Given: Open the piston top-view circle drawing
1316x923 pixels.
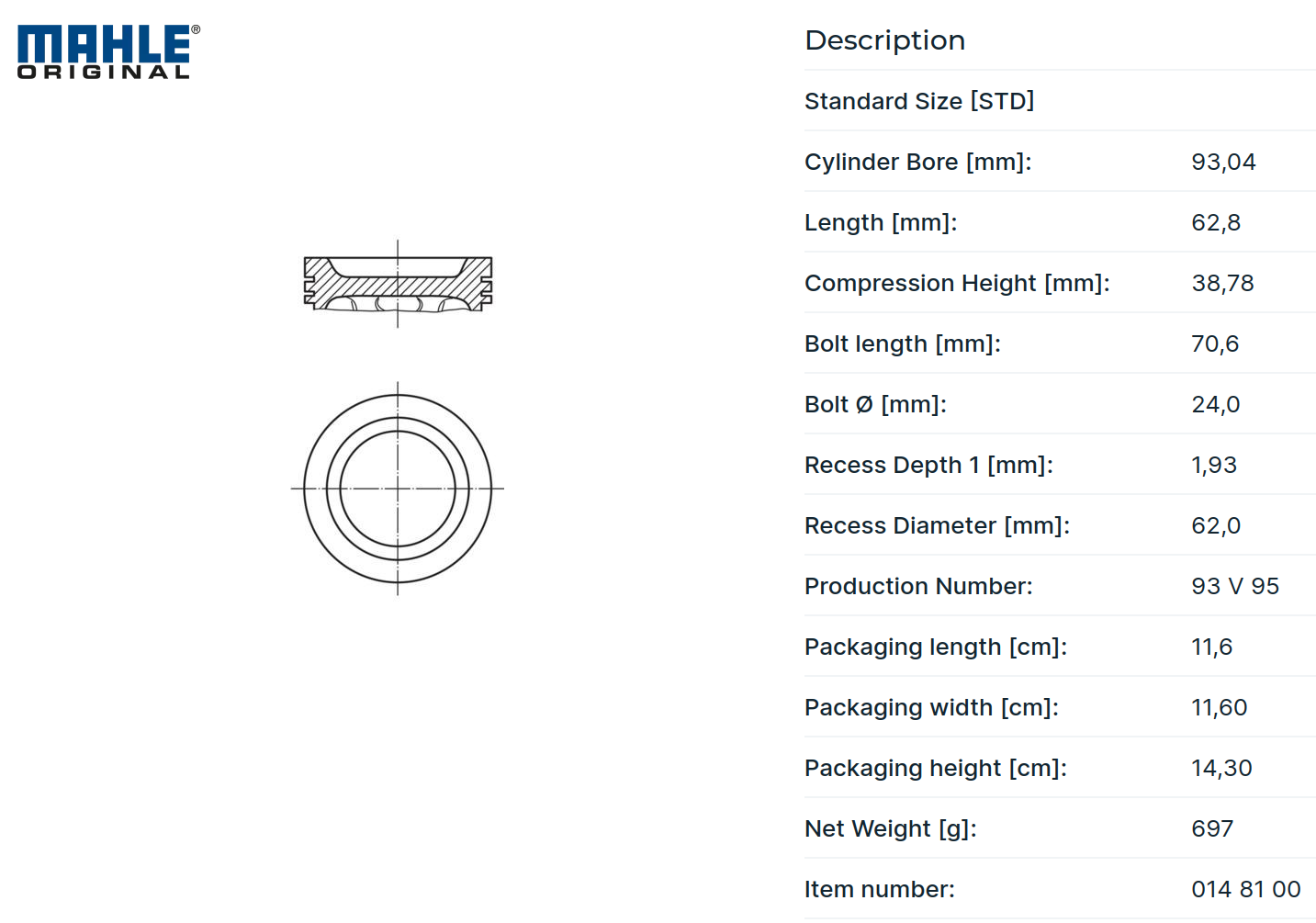Looking at the screenshot, I should pos(398,489).
